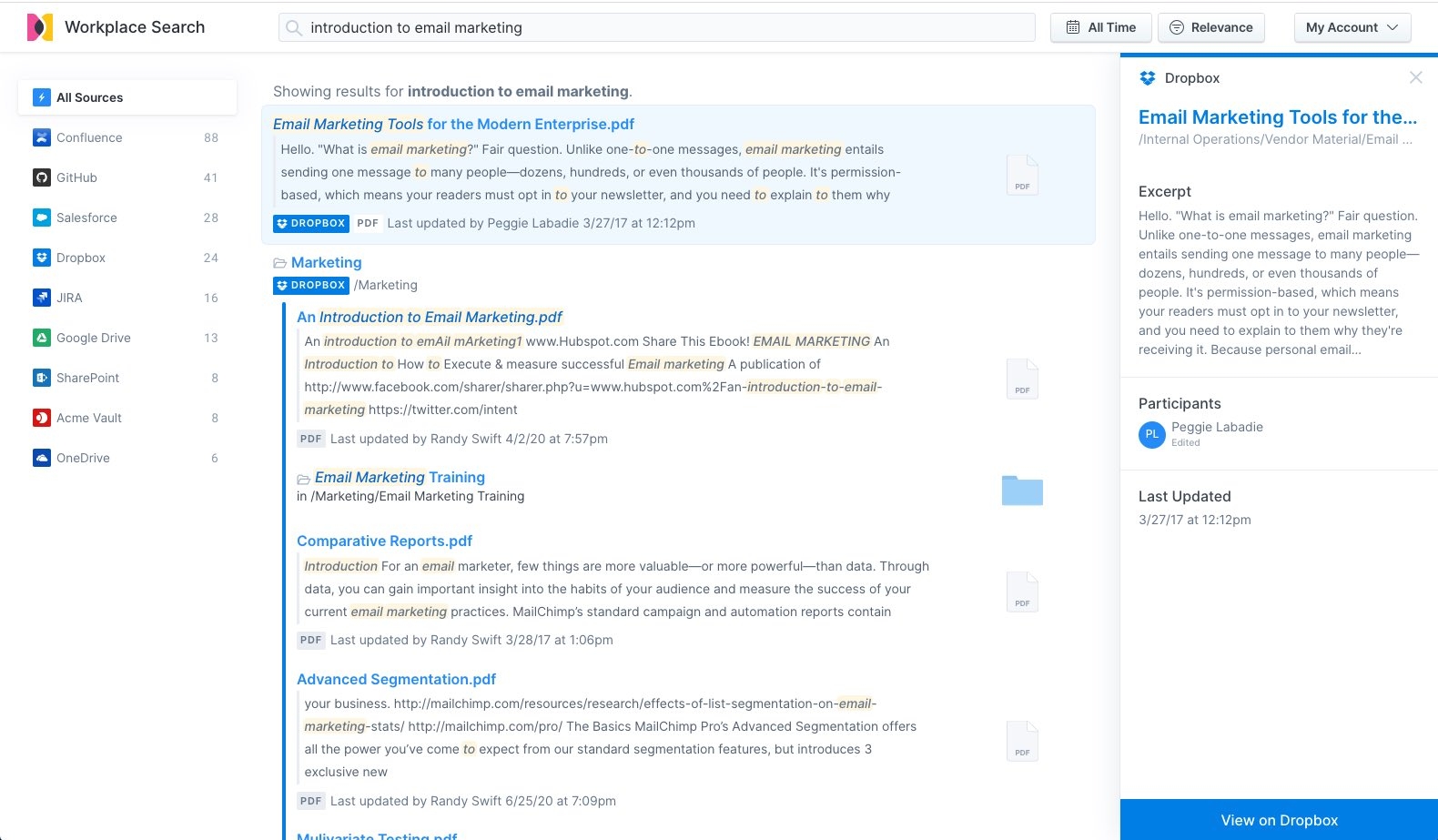Viewport: 1438px width, 840px height.
Task: Click the /Marketing path text
Action: [386, 285]
